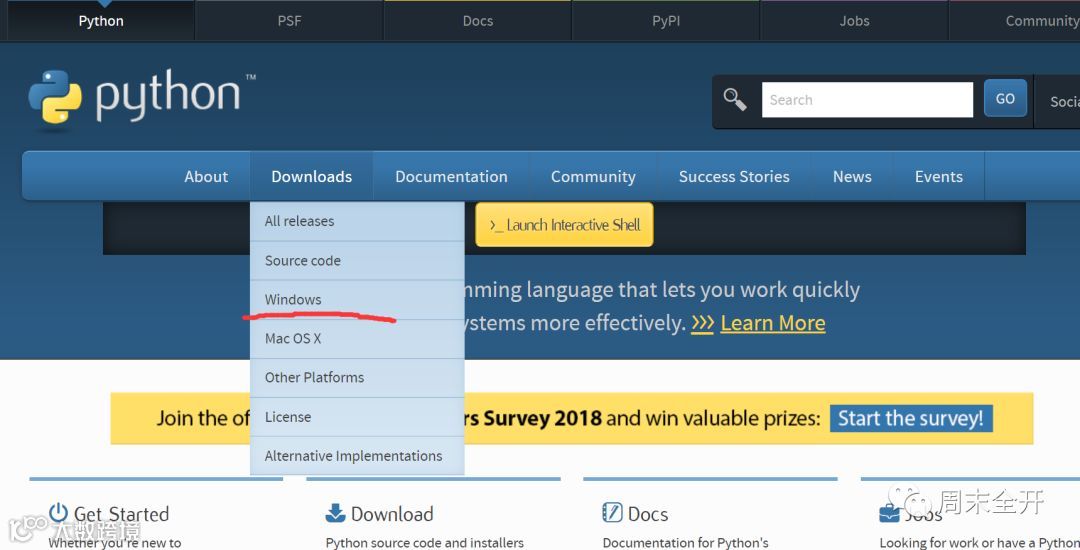The image size is (1080, 550).
Task: Click the triple-chevron icon before Learn More
Action: (703, 323)
